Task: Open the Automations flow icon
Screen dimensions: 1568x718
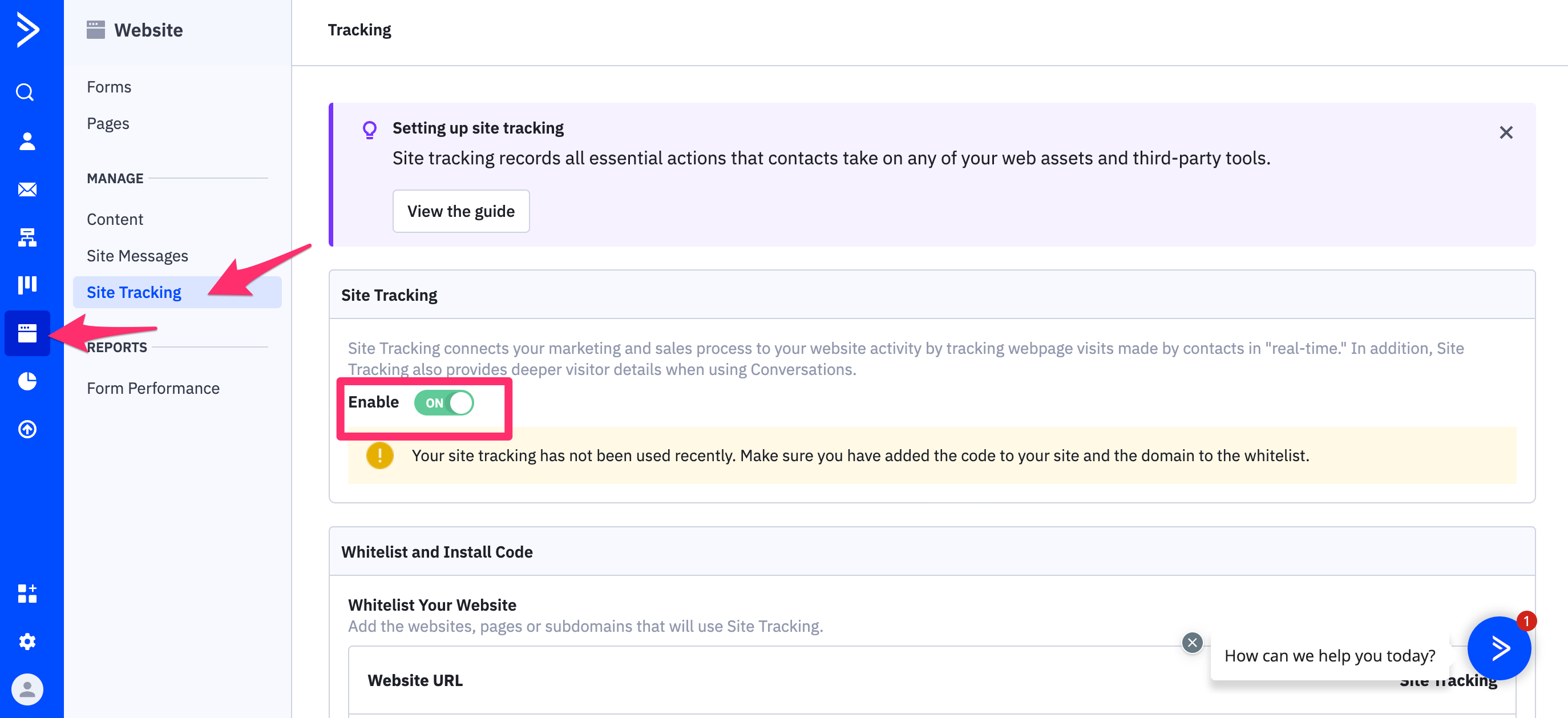Action: (x=27, y=237)
